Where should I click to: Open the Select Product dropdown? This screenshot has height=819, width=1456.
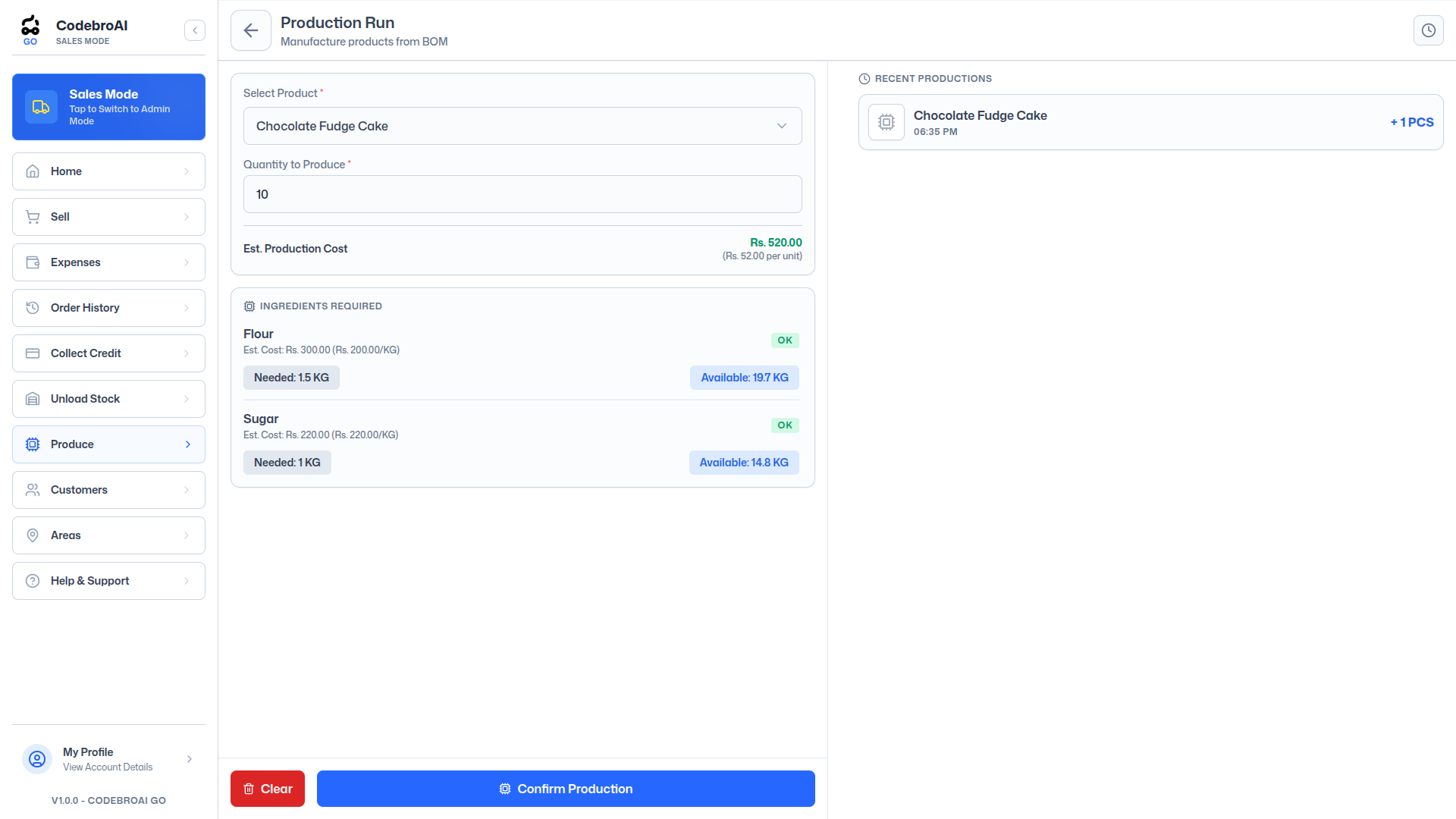tap(522, 126)
